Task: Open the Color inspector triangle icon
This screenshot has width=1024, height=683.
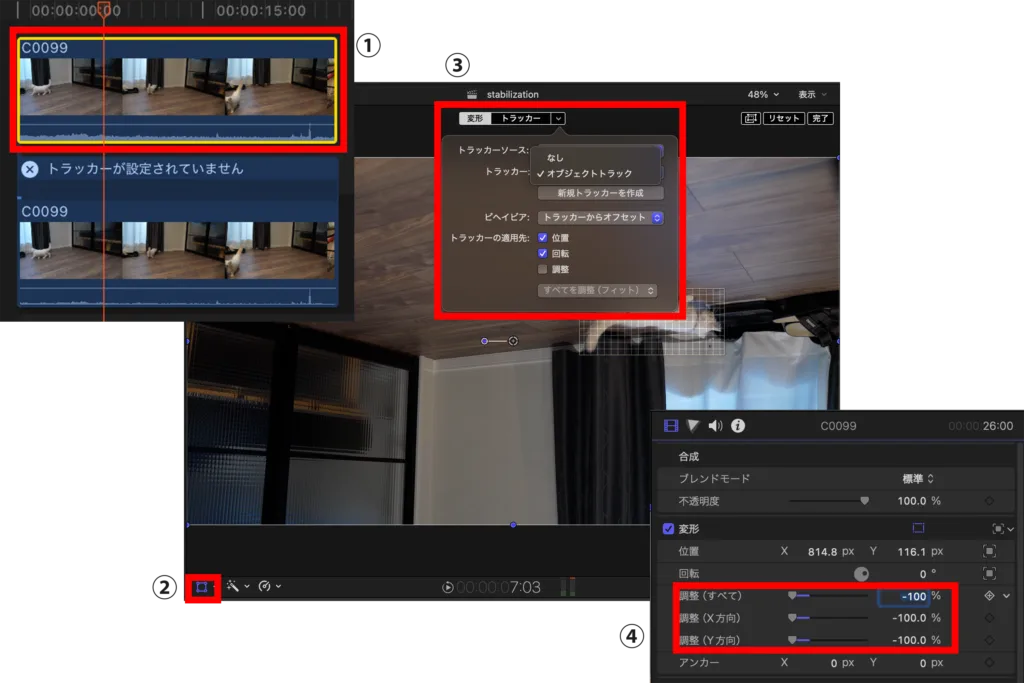Action: [693, 426]
